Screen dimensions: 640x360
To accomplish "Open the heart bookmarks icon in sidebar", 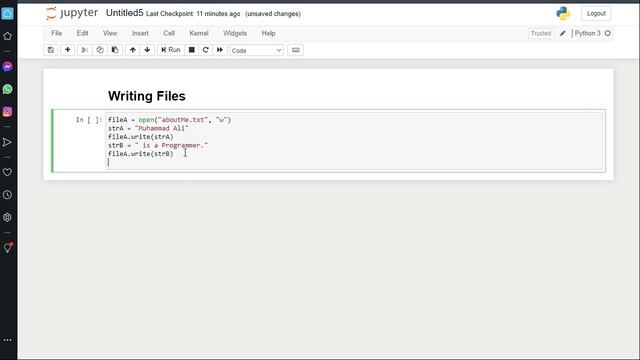I will (x=7, y=172).
